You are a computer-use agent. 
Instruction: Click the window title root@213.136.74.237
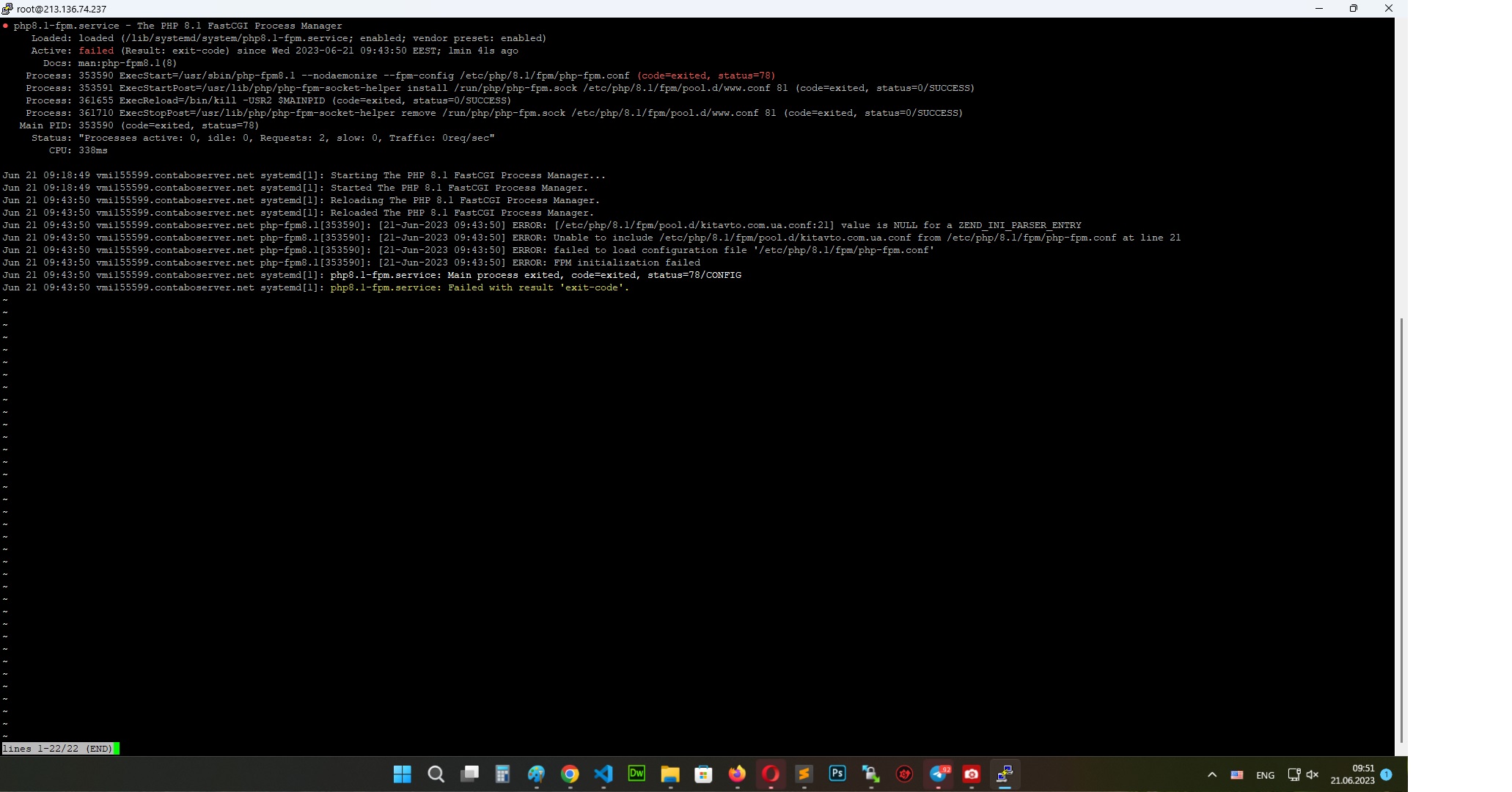tap(62, 9)
